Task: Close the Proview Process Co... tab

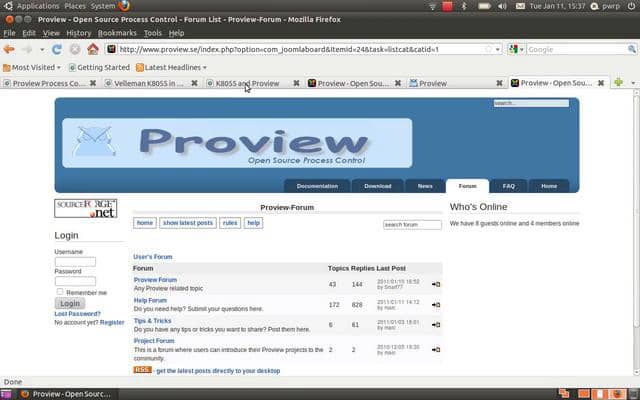Action: (x=93, y=83)
